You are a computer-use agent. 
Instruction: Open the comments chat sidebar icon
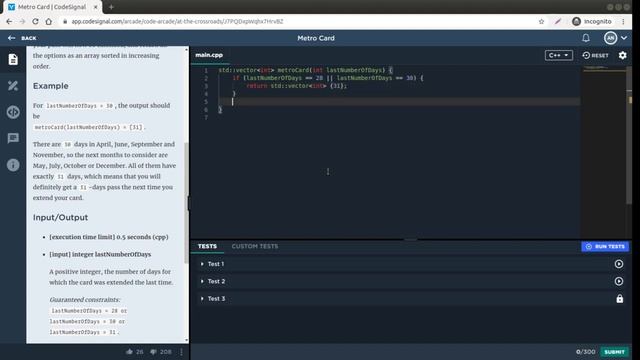13,138
